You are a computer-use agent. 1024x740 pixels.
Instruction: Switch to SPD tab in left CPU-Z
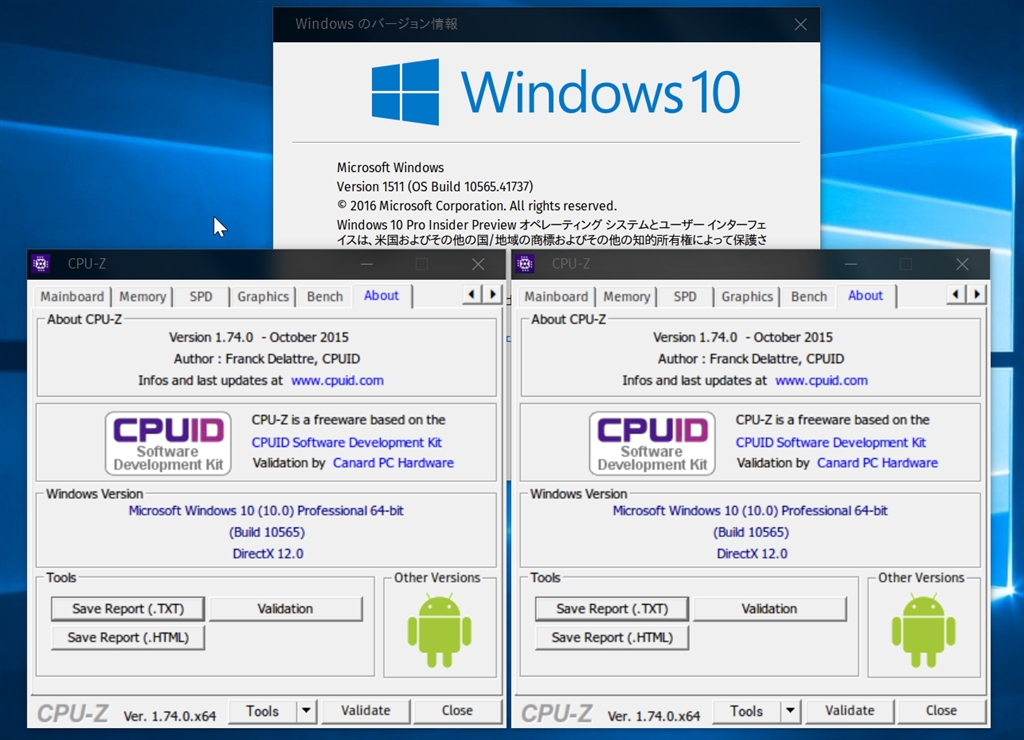point(200,297)
